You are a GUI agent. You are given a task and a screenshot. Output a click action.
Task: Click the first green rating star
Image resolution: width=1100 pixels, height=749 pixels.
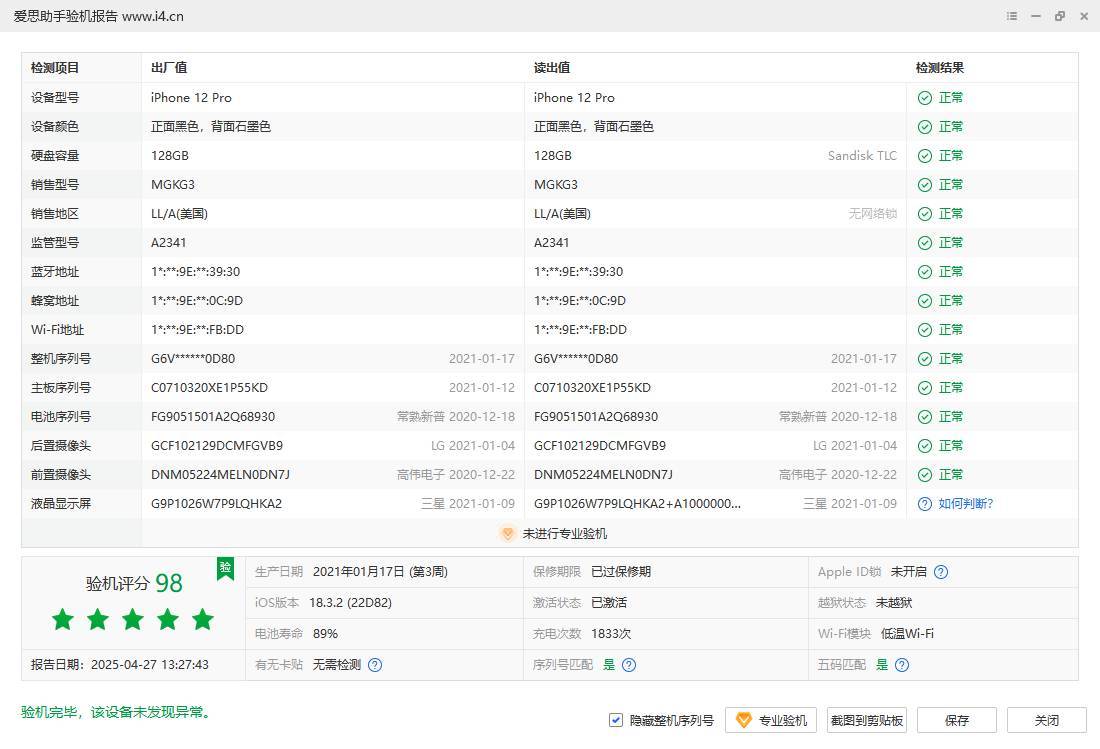(x=63, y=619)
